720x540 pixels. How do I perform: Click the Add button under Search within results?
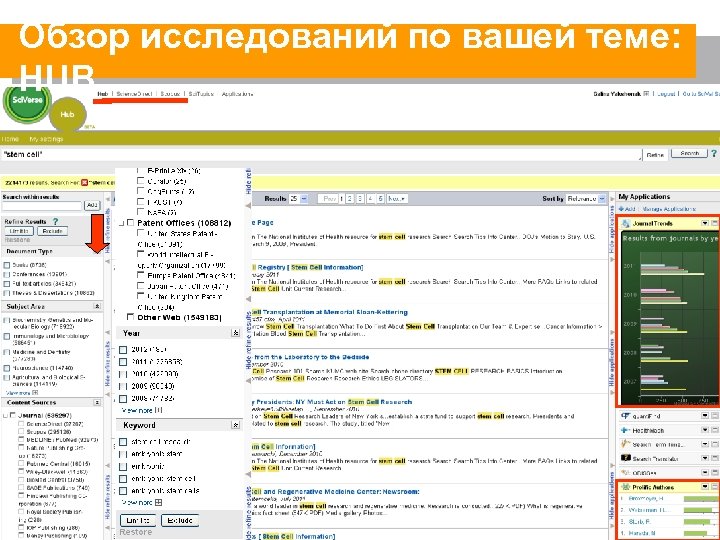tap(92, 205)
